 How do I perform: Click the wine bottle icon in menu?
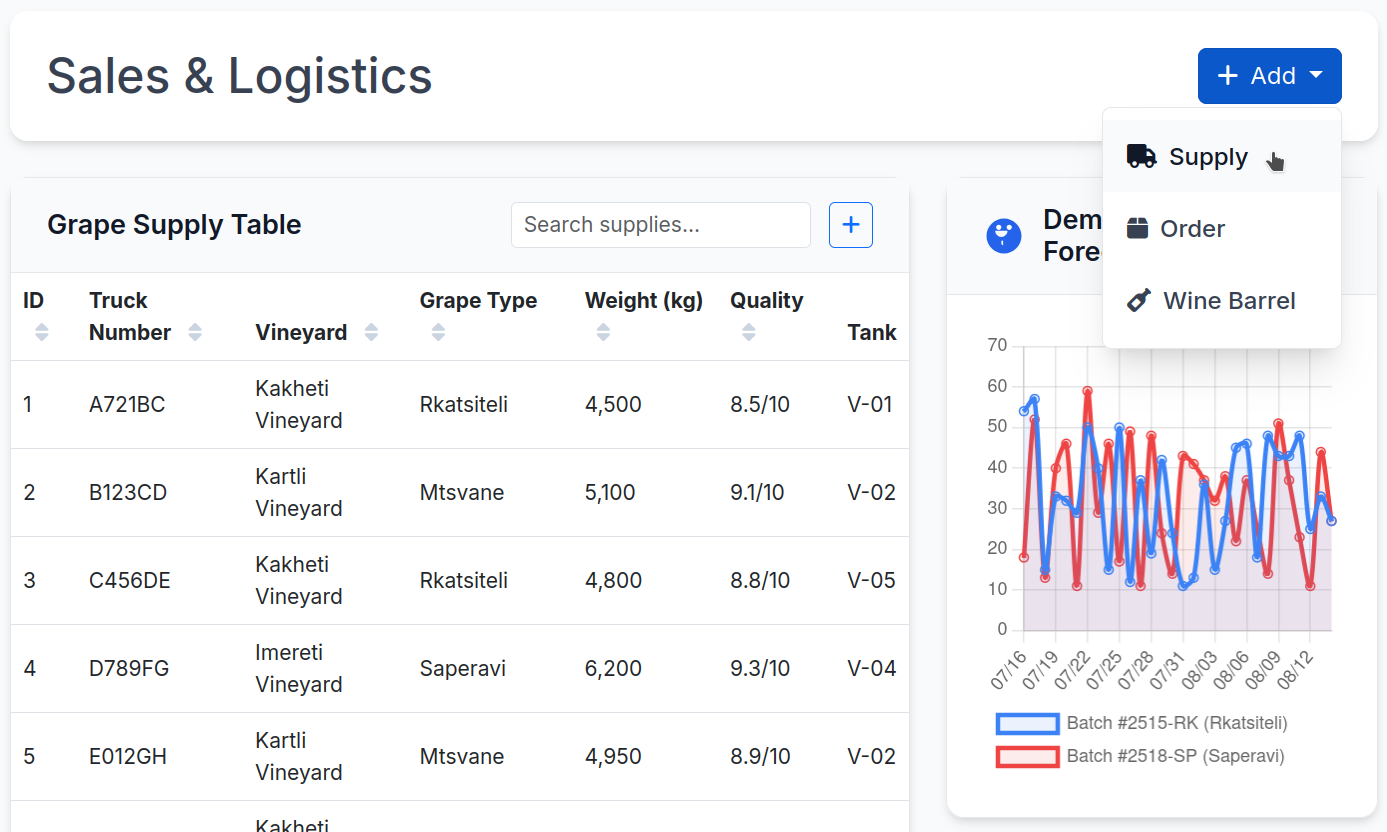(x=1138, y=301)
